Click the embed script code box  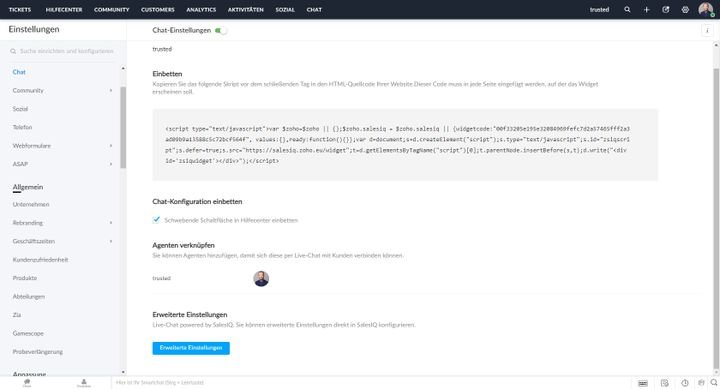click(405, 145)
